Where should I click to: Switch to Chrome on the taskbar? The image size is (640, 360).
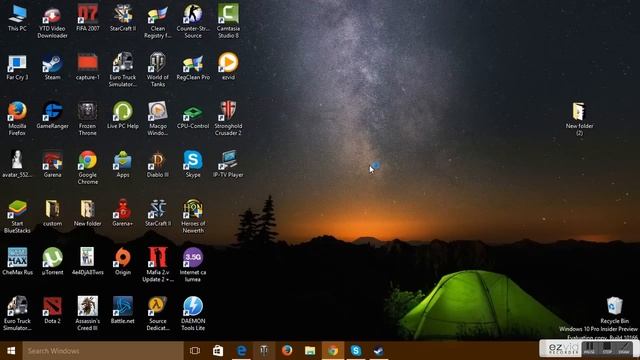tap(333, 351)
